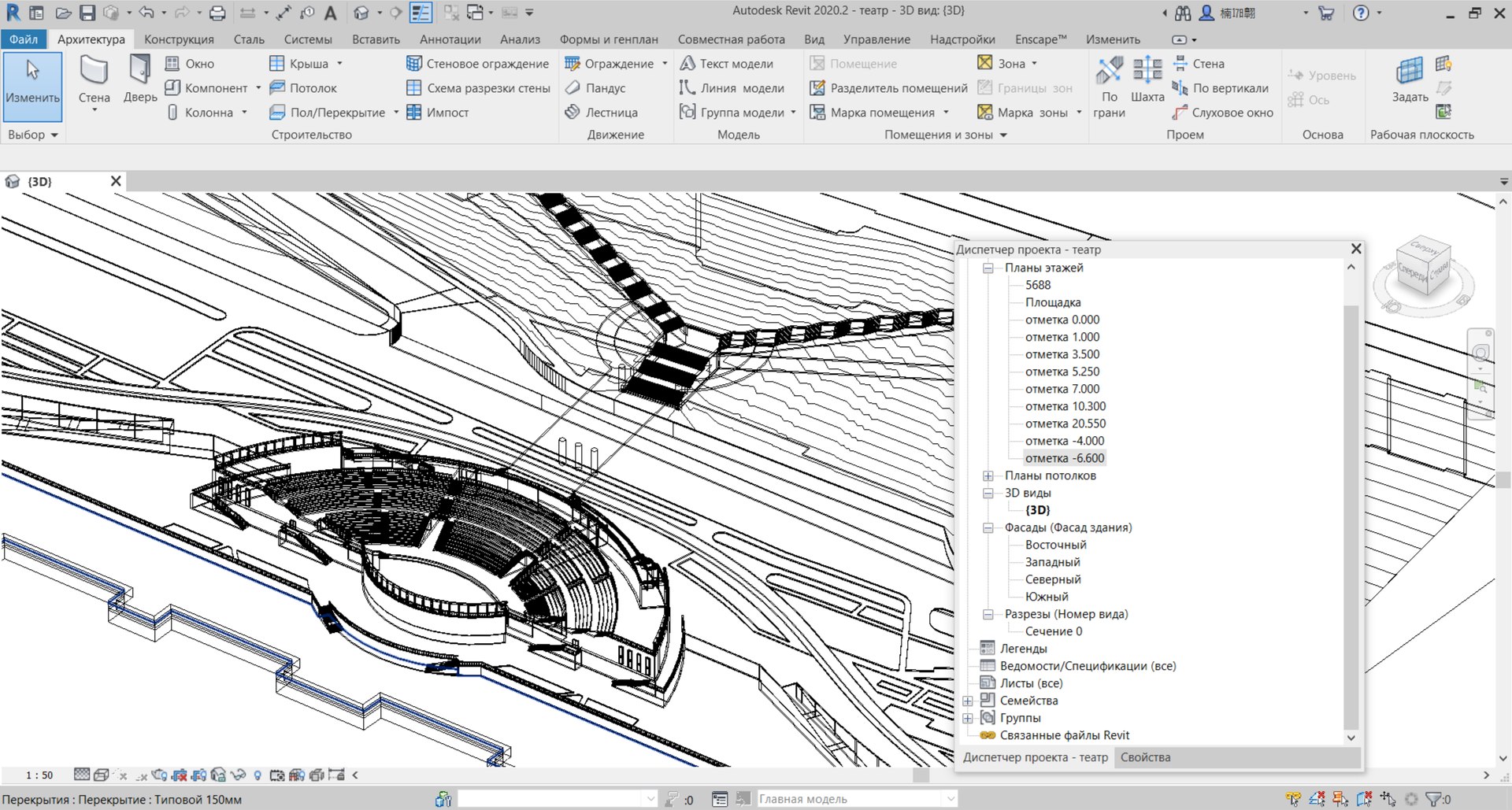Toggle visual style in view control bar
This screenshot has height=810, width=1512.
(102, 775)
